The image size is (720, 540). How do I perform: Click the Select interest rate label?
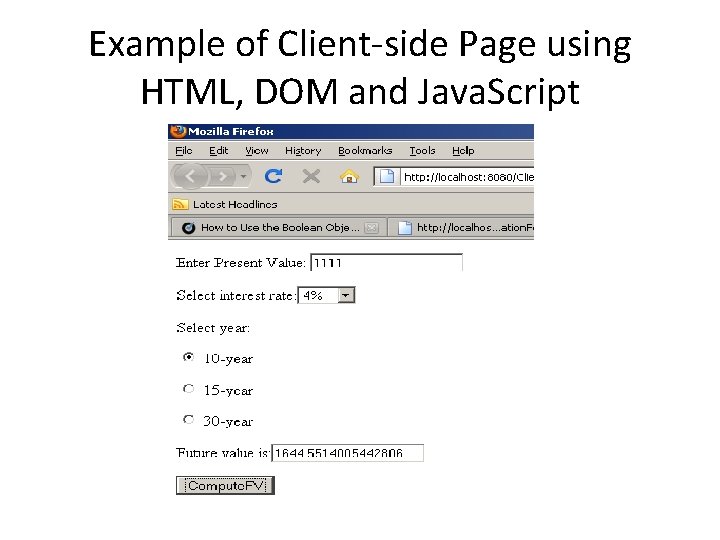(x=236, y=295)
